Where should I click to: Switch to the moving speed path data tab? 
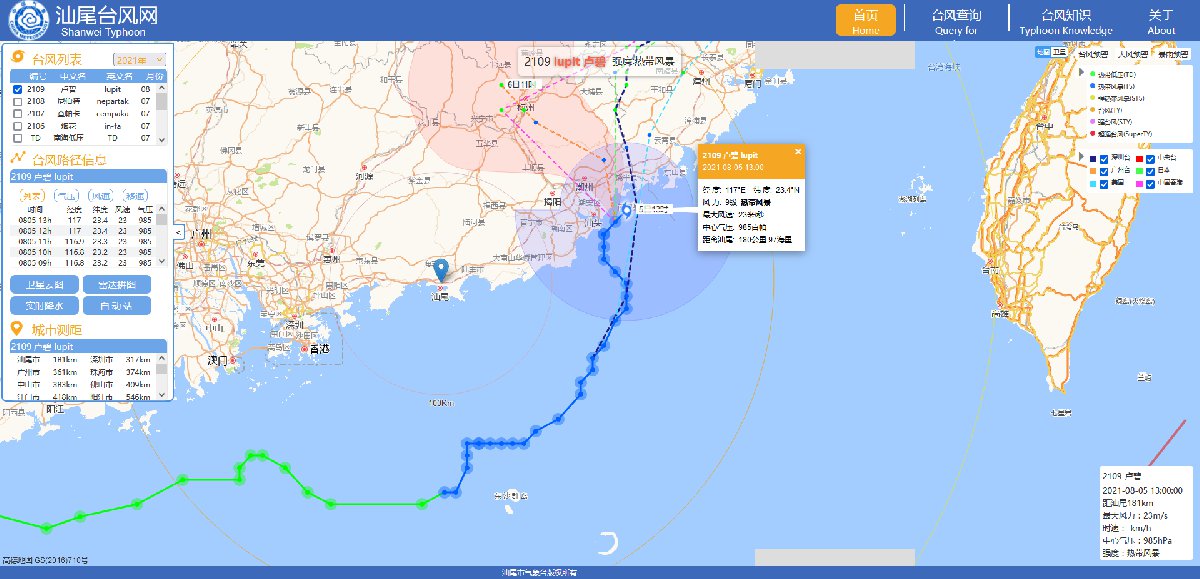coord(135,196)
